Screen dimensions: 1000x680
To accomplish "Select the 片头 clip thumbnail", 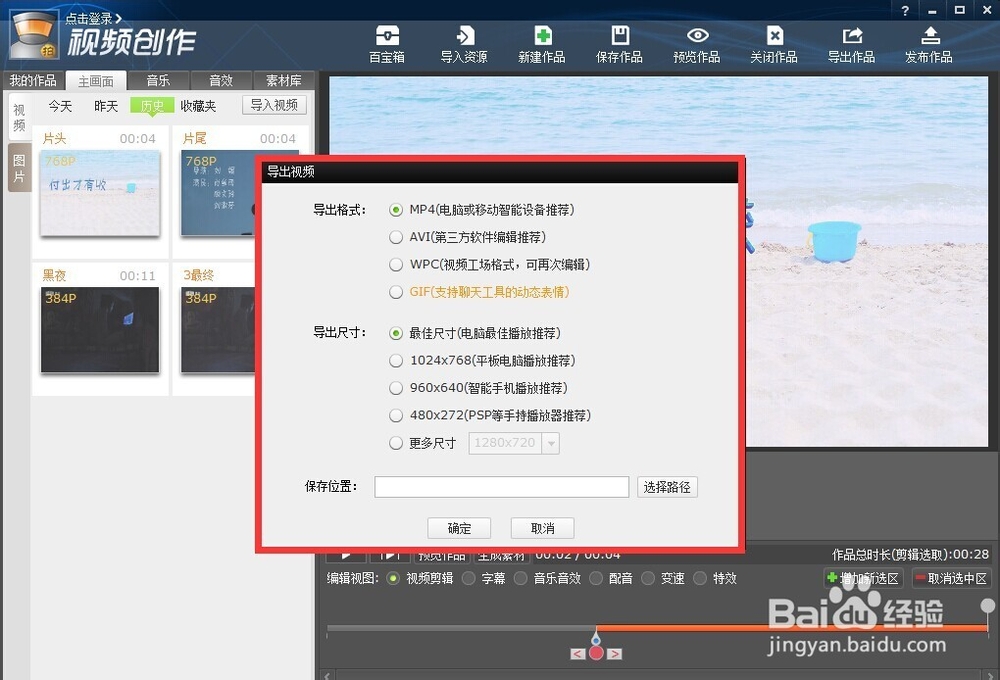I will (100, 192).
